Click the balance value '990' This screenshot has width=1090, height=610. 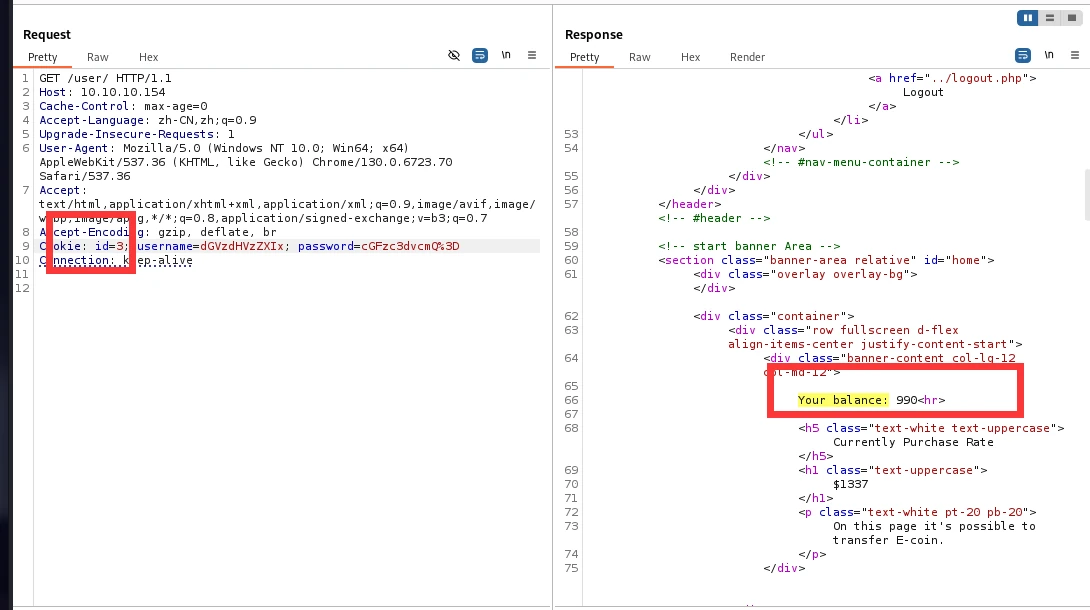pos(906,400)
